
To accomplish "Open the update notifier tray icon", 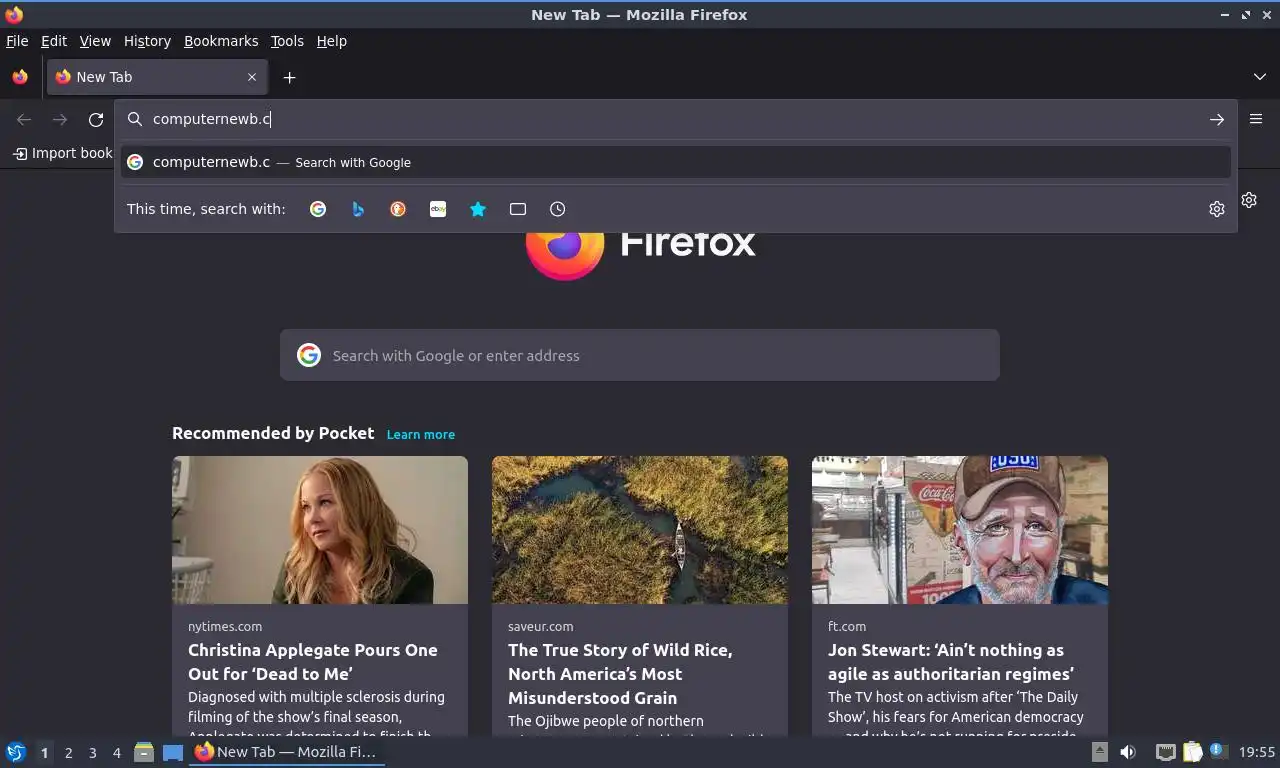I will (x=1218, y=750).
